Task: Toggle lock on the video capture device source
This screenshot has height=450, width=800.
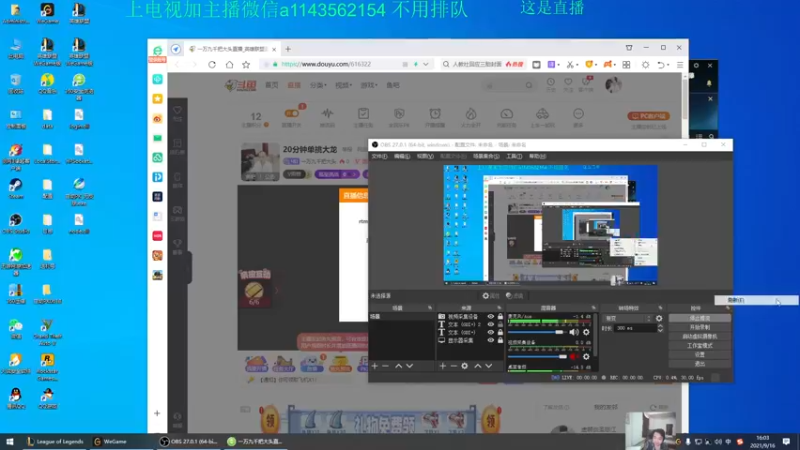Action: tap(500, 317)
